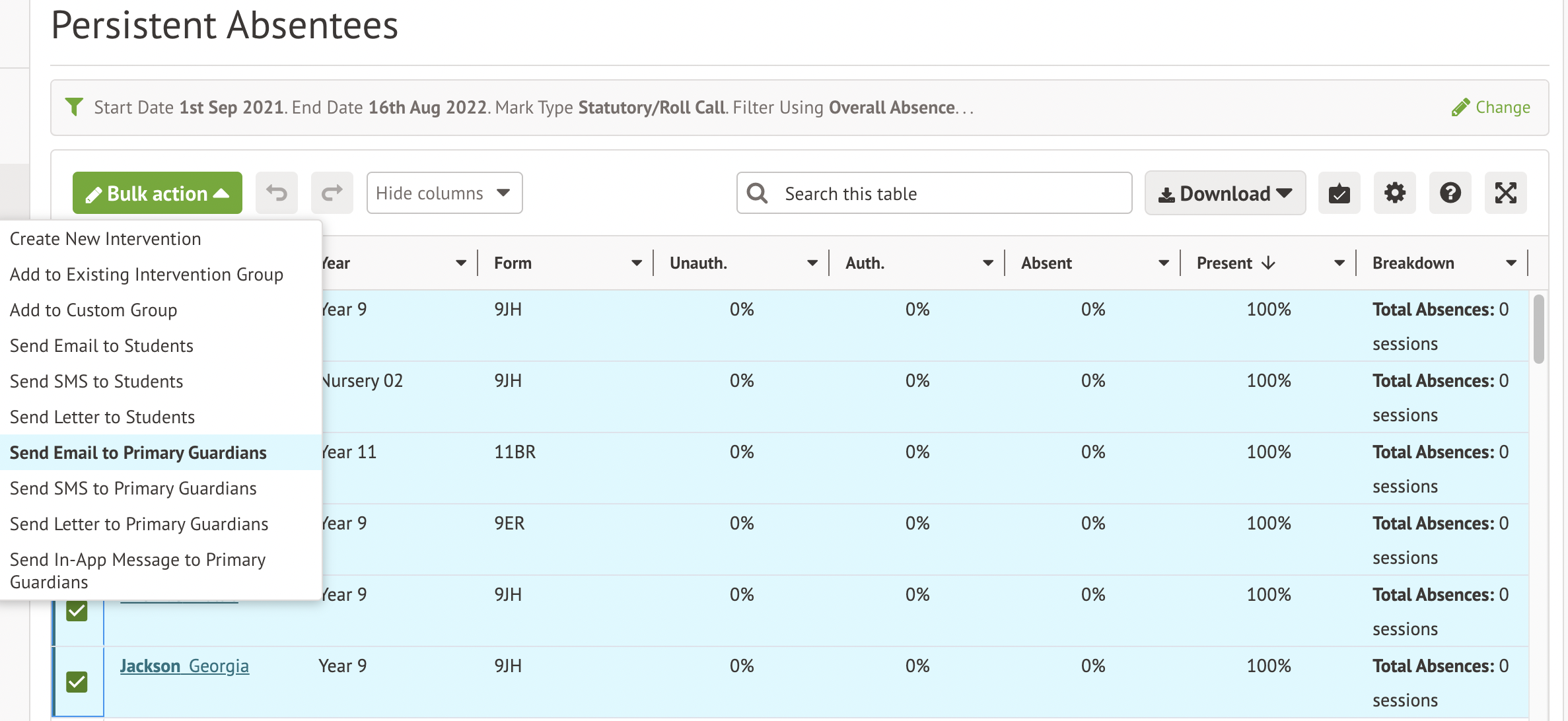
Task: Click the undo arrow icon
Action: pyautogui.click(x=276, y=192)
